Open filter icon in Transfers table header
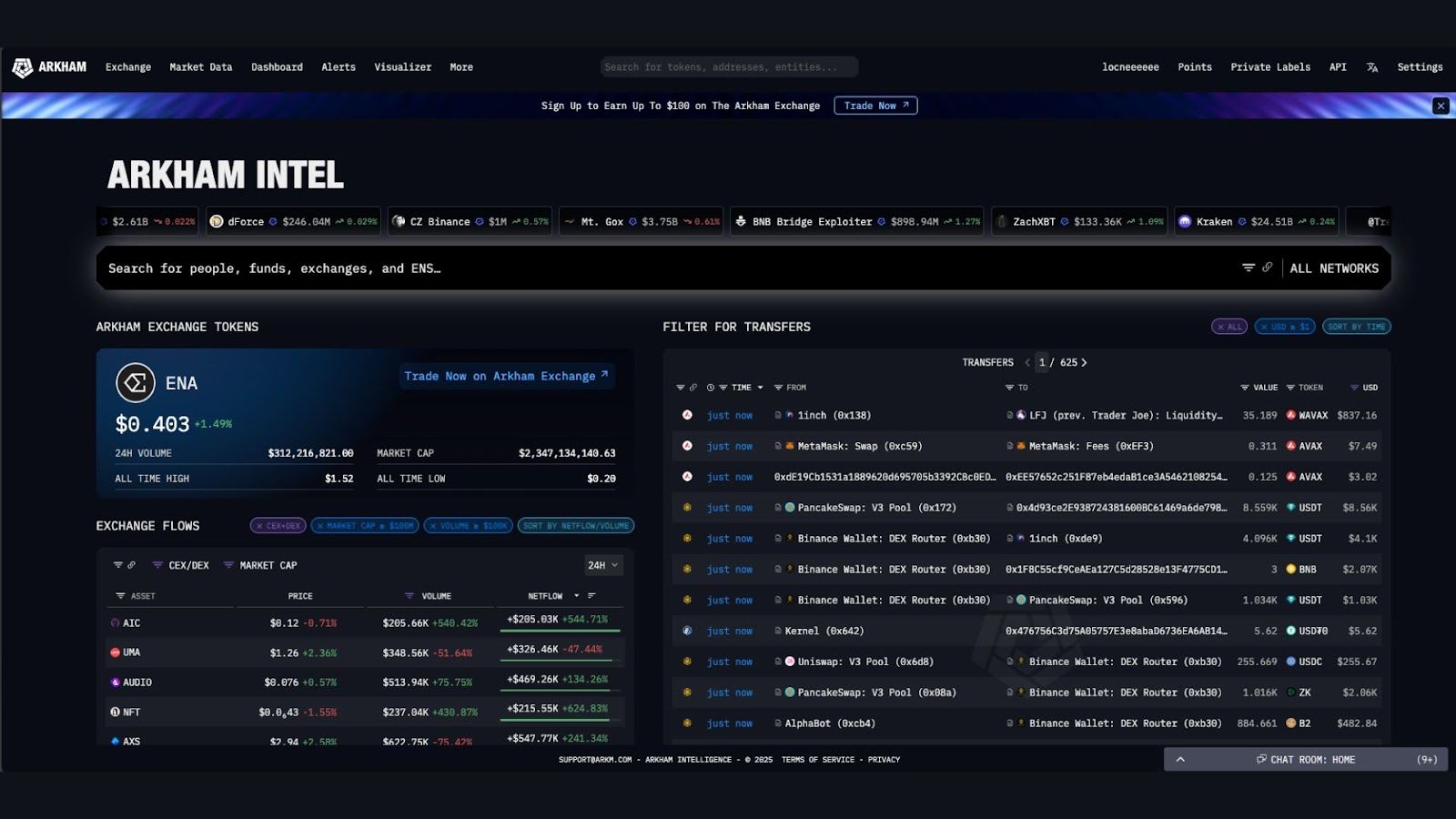Image resolution: width=1456 pixels, height=819 pixels. point(680,388)
